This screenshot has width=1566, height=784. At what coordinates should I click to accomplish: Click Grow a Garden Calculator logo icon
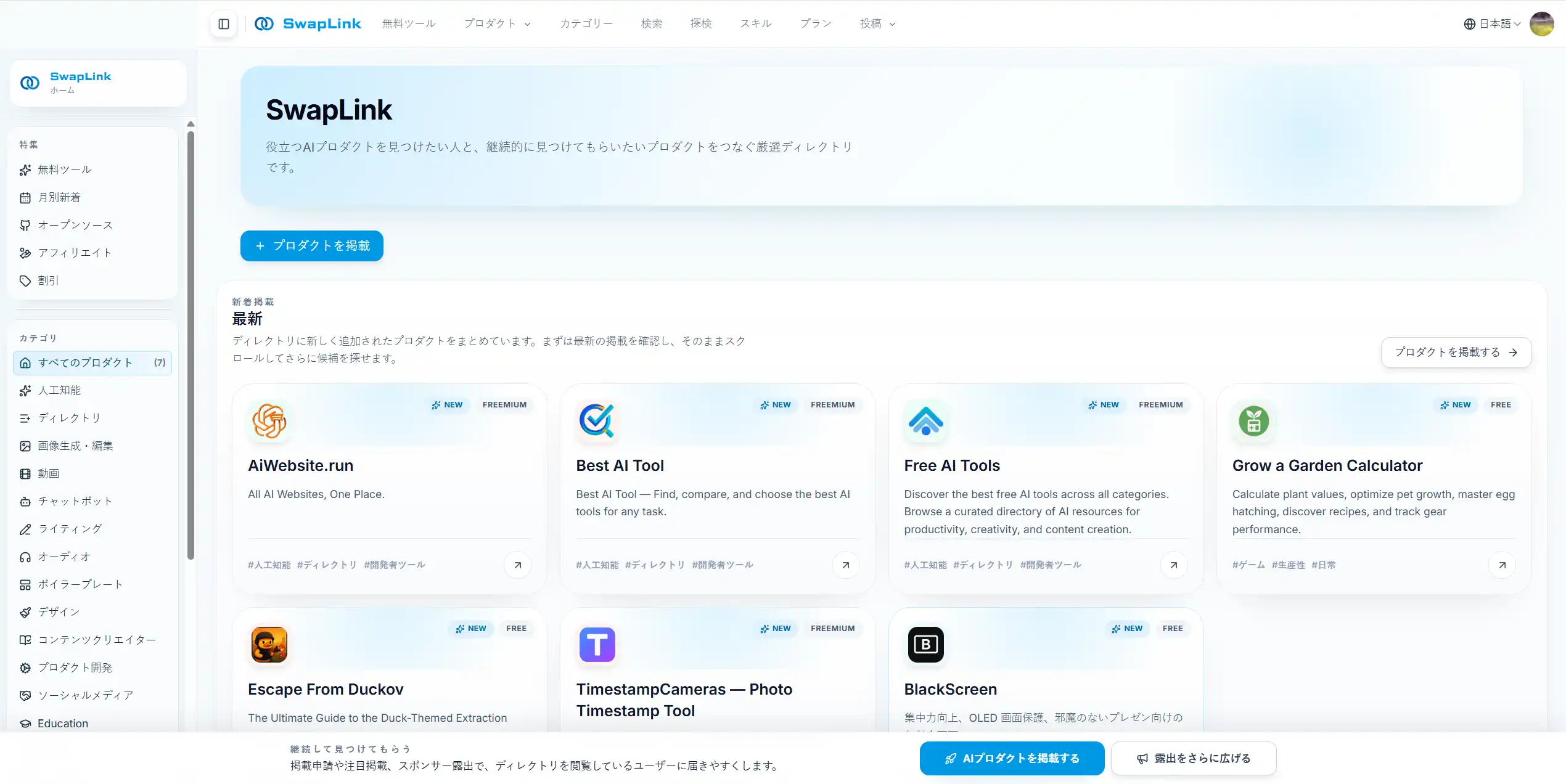[x=1253, y=422]
